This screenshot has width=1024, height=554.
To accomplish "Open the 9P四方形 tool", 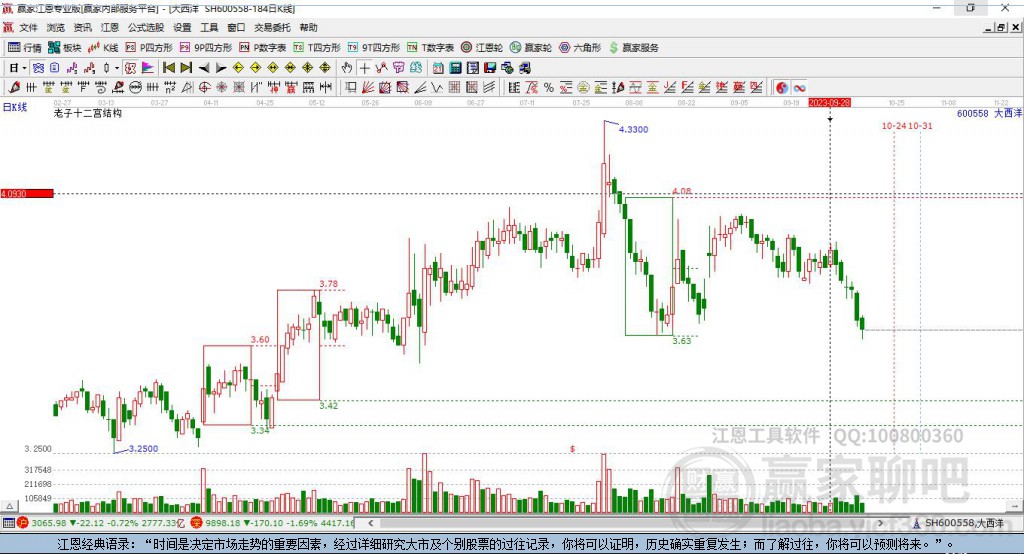I will [x=205, y=48].
